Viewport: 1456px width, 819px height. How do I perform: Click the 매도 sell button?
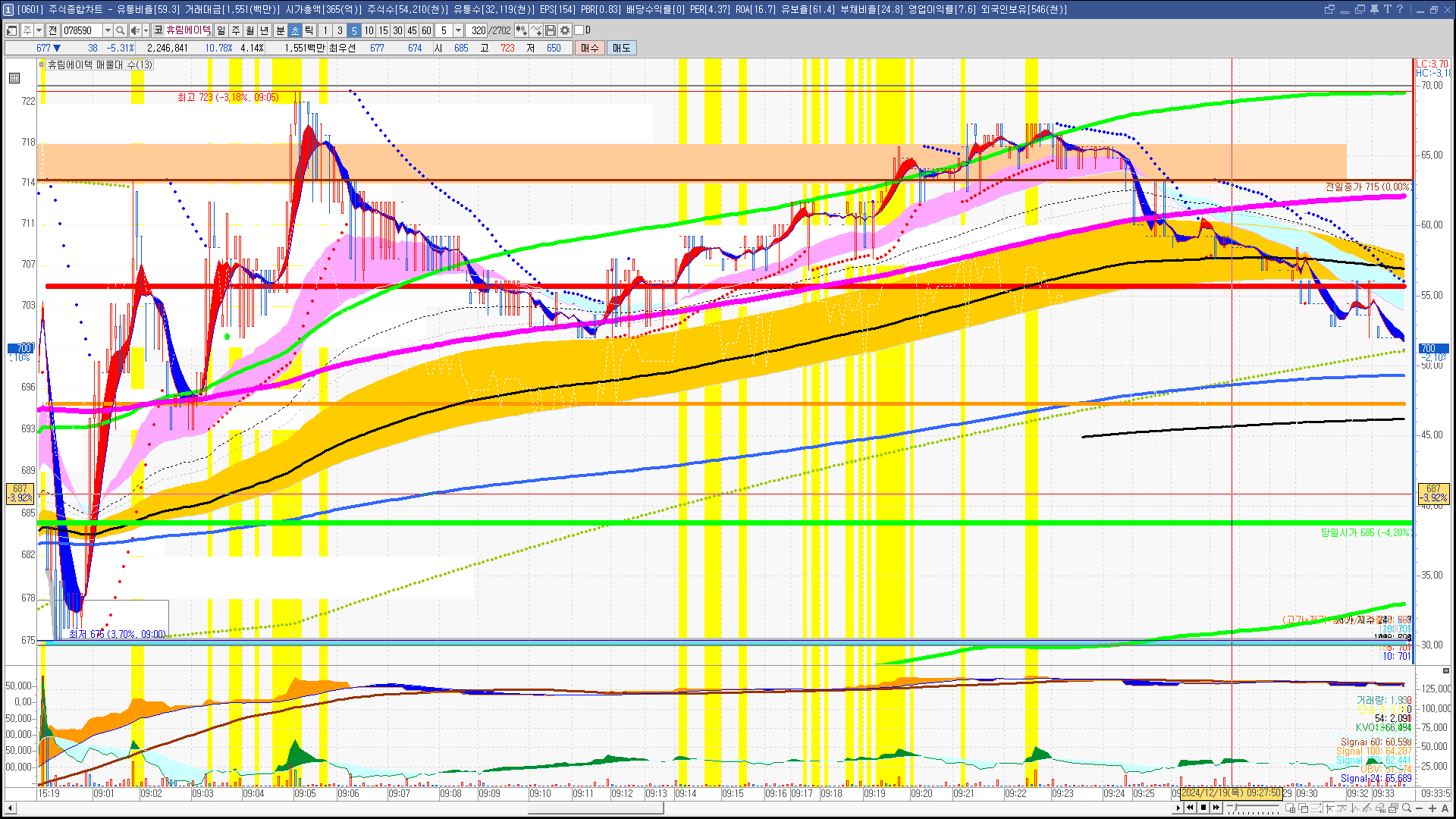click(622, 48)
